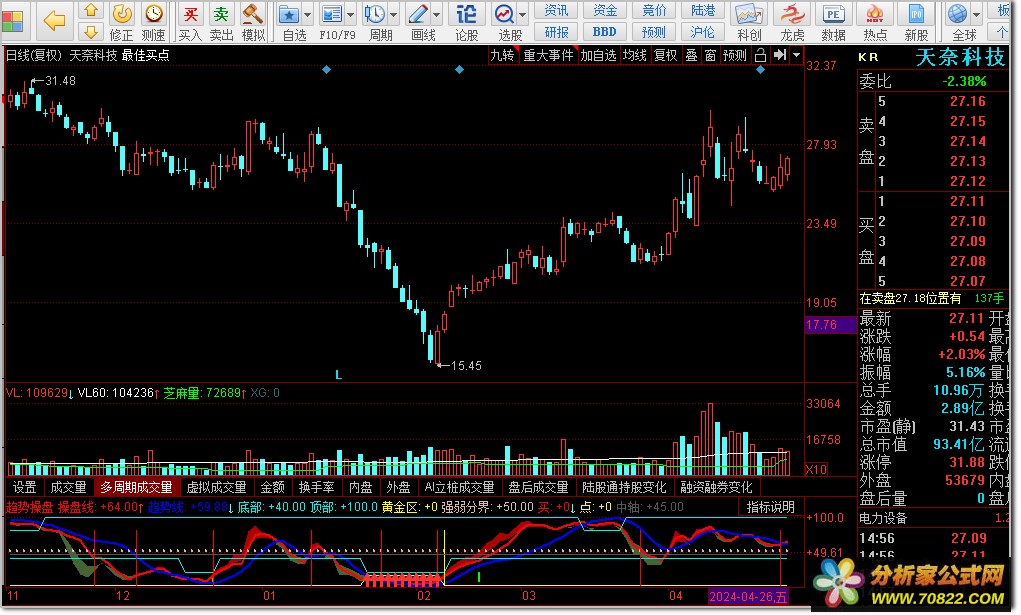
Task: Toggle 重大事件 markers
Action: coord(549,55)
